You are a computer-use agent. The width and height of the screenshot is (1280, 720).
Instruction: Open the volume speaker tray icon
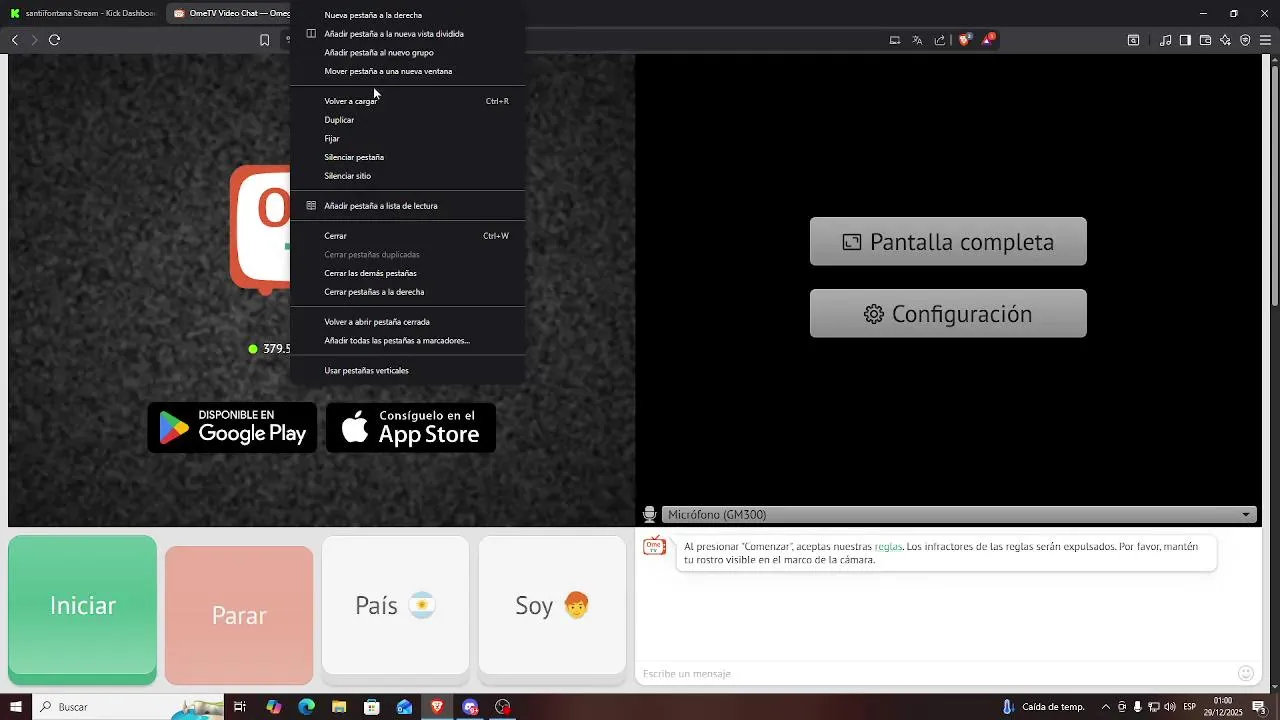coord(1170,707)
